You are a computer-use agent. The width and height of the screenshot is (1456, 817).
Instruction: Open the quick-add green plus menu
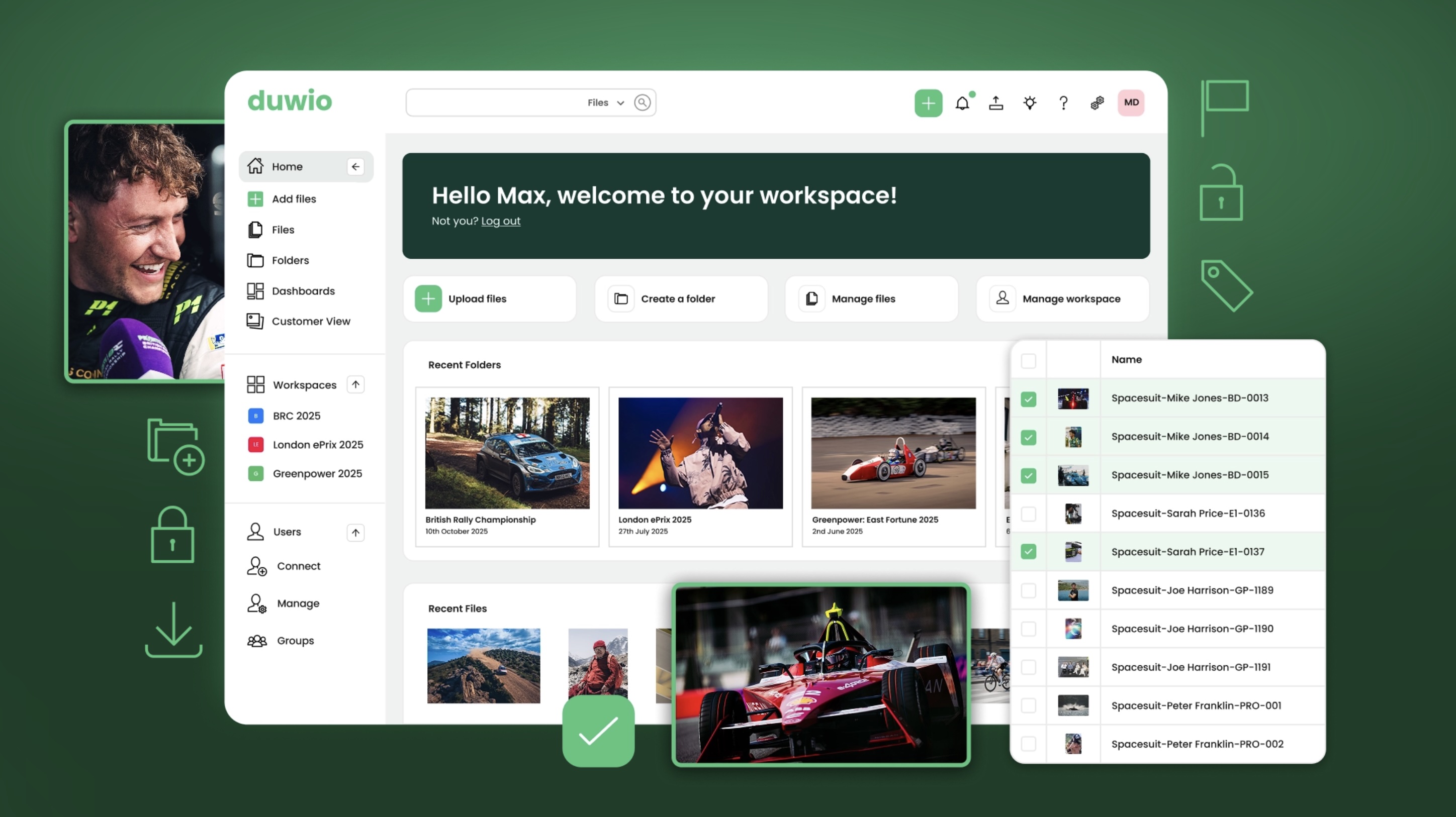coord(928,103)
